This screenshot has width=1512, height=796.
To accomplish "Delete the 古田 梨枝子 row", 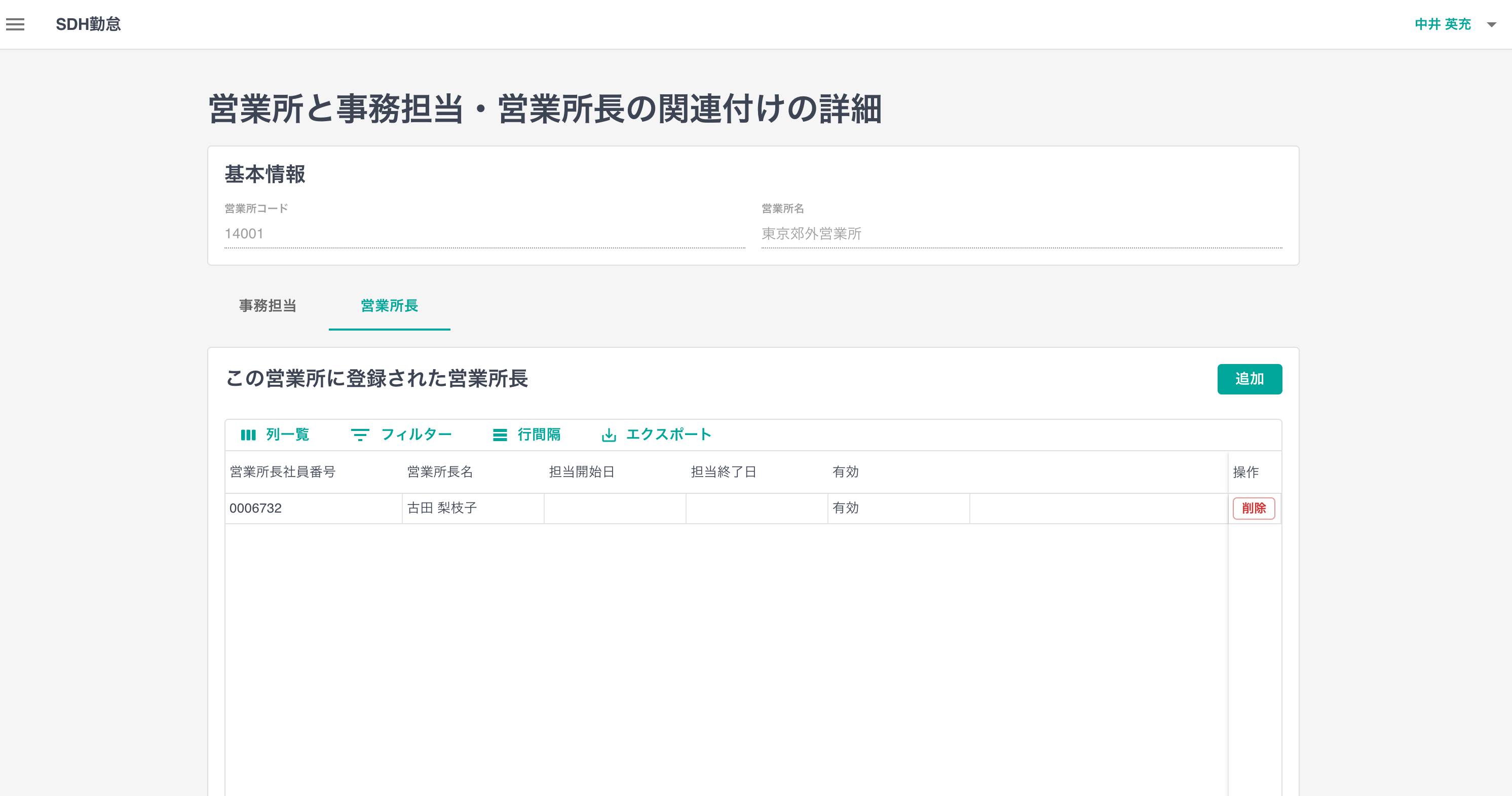I will (1253, 508).
